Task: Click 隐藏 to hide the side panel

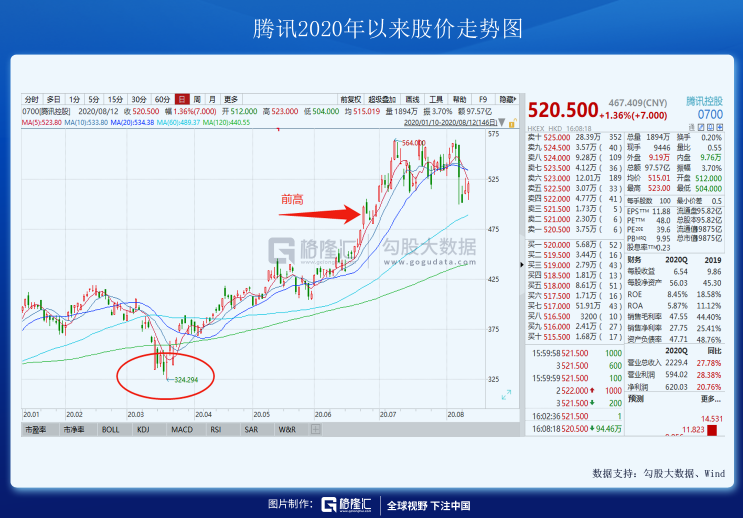Action: click(507, 100)
